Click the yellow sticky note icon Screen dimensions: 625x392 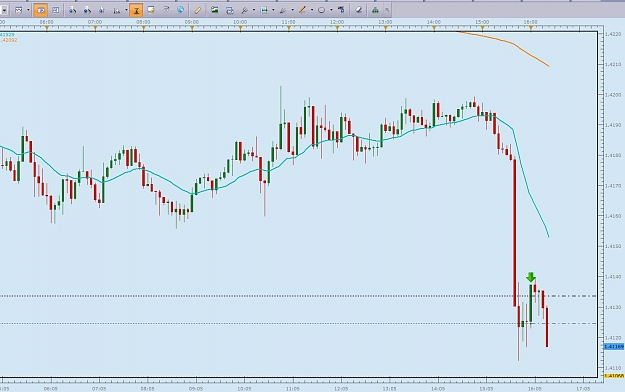pyautogui.click(x=151, y=10)
